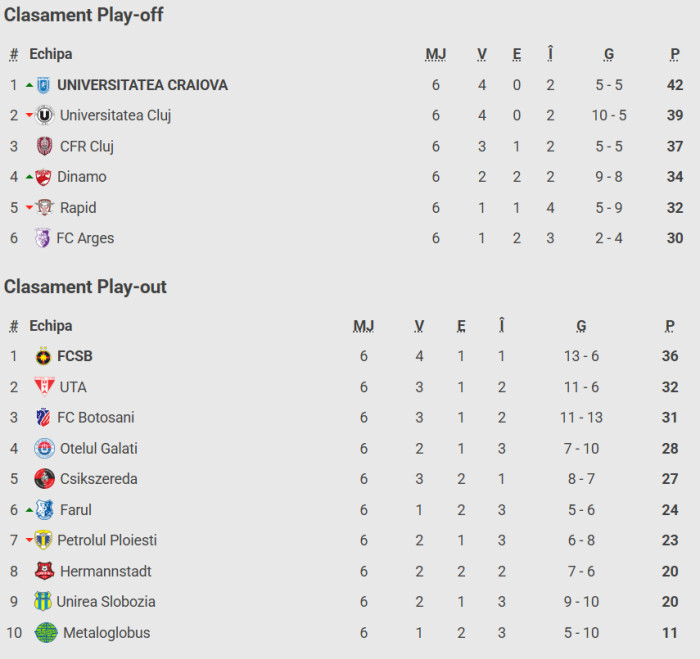The image size is (700, 659).
Task: Open the Unirea Slobozia team link
Action: 106,602
